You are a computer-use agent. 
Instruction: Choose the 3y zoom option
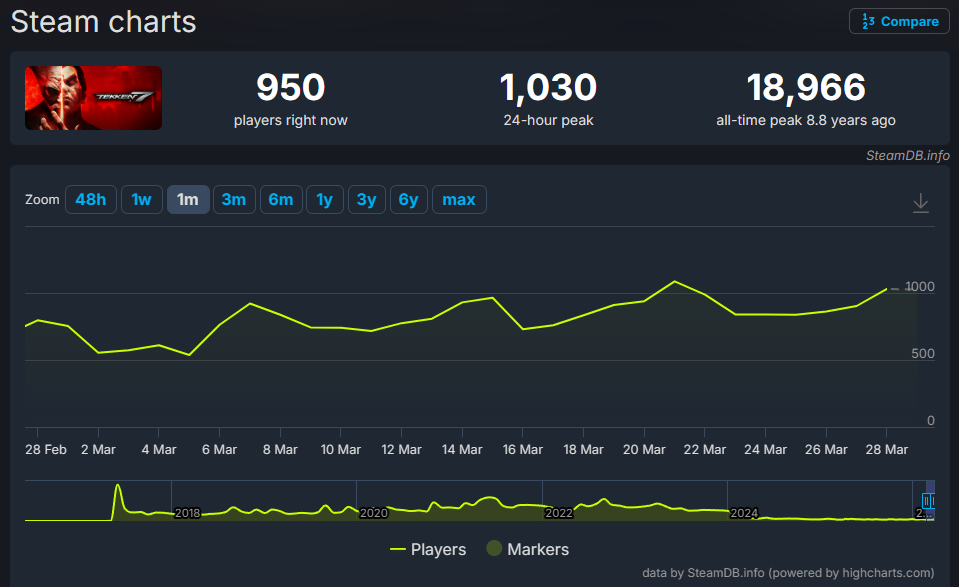[x=366, y=199]
